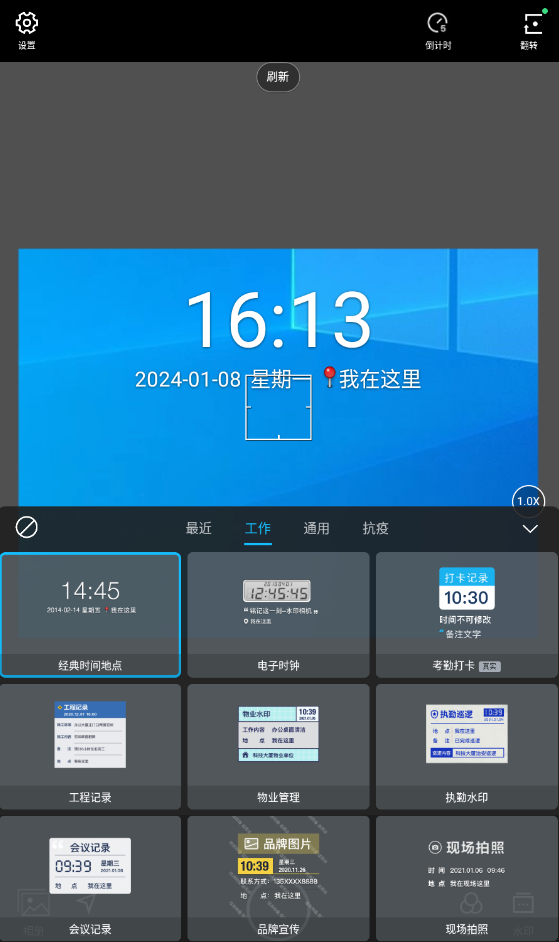Collapse the watermark panel with chevron
This screenshot has width=559, height=942.
(x=530, y=529)
